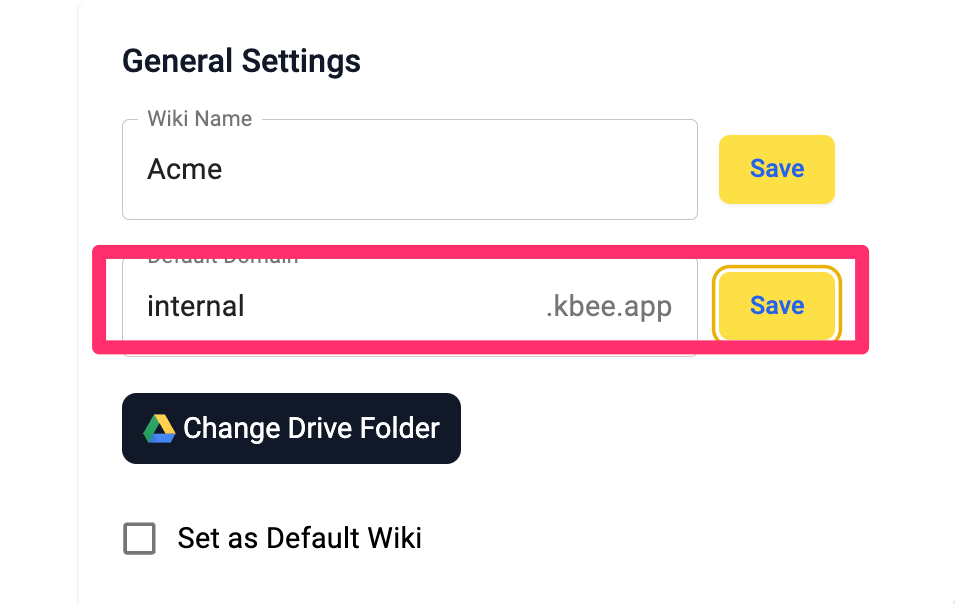Select the General Settings heading
This screenshot has width=956, height=604.
(x=241, y=62)
